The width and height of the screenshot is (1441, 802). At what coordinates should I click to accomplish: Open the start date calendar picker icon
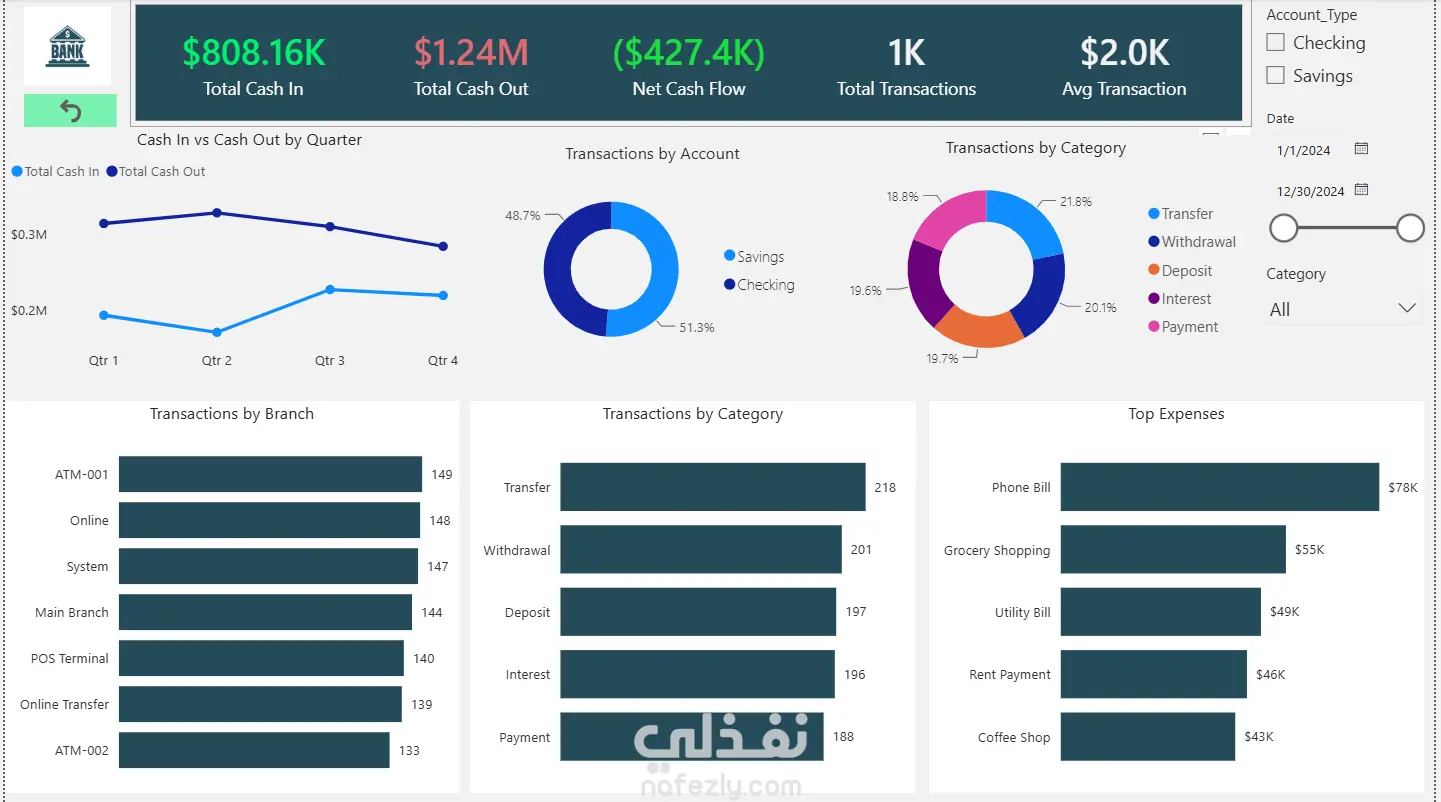click(1361, 149)
